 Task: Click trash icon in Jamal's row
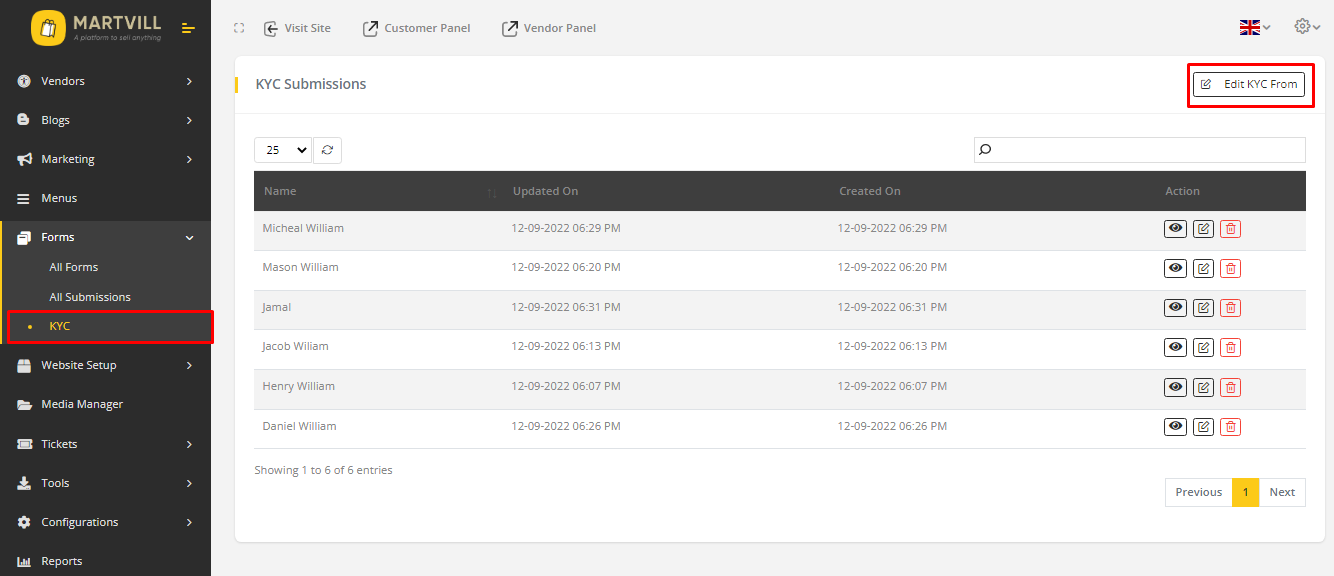(1230, 308)
